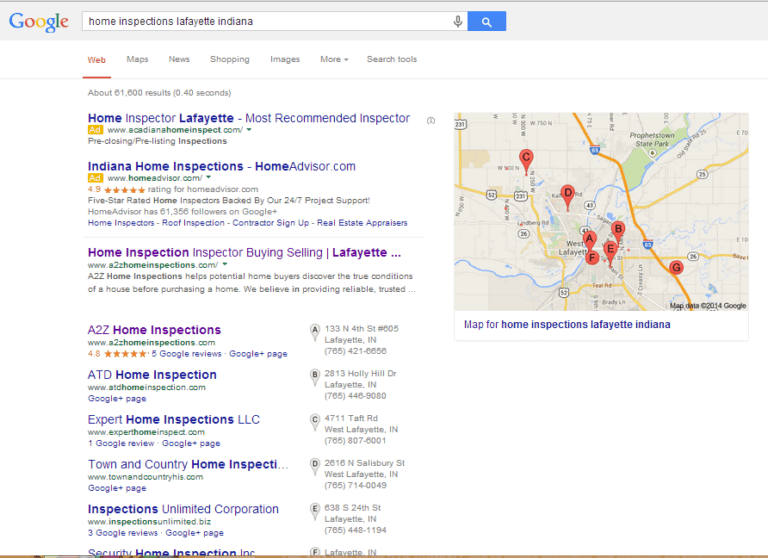Open Home Inspector Lafayette ad title

point(249,118)
